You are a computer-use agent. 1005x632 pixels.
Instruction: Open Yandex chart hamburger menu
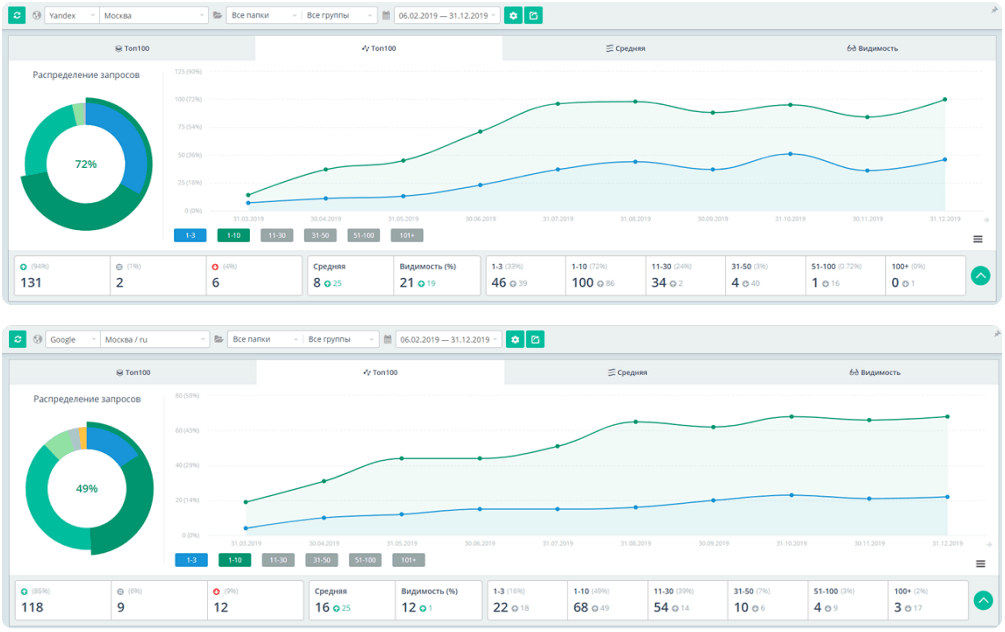(x=977, y=239)
